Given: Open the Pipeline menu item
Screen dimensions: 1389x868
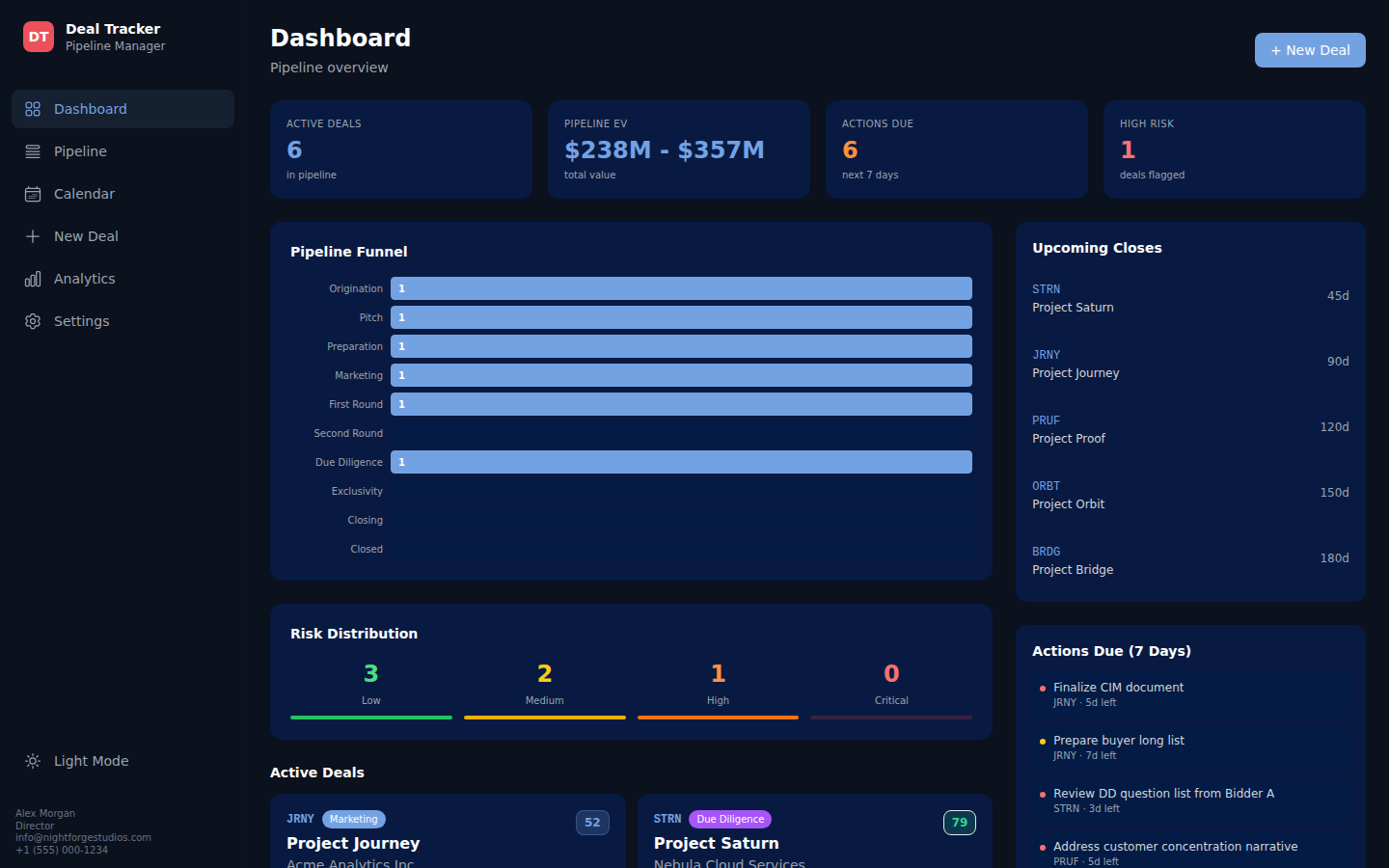Looking at the screenshot, I should (80, 151).
